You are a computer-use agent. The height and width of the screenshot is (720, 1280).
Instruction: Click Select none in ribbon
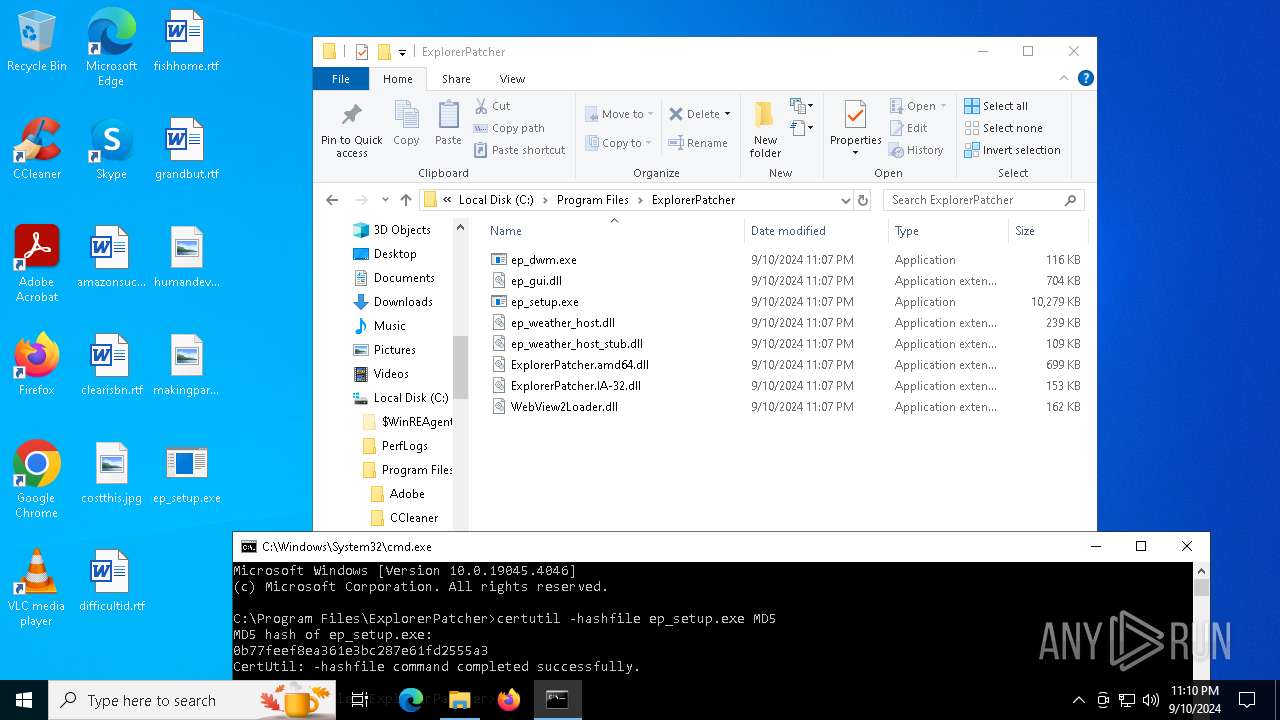pyautogui.click(x=1003, y=128)
